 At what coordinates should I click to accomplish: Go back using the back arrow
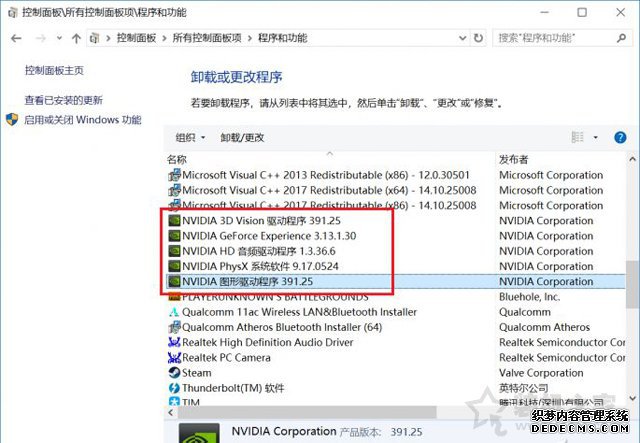coord(16,38)
